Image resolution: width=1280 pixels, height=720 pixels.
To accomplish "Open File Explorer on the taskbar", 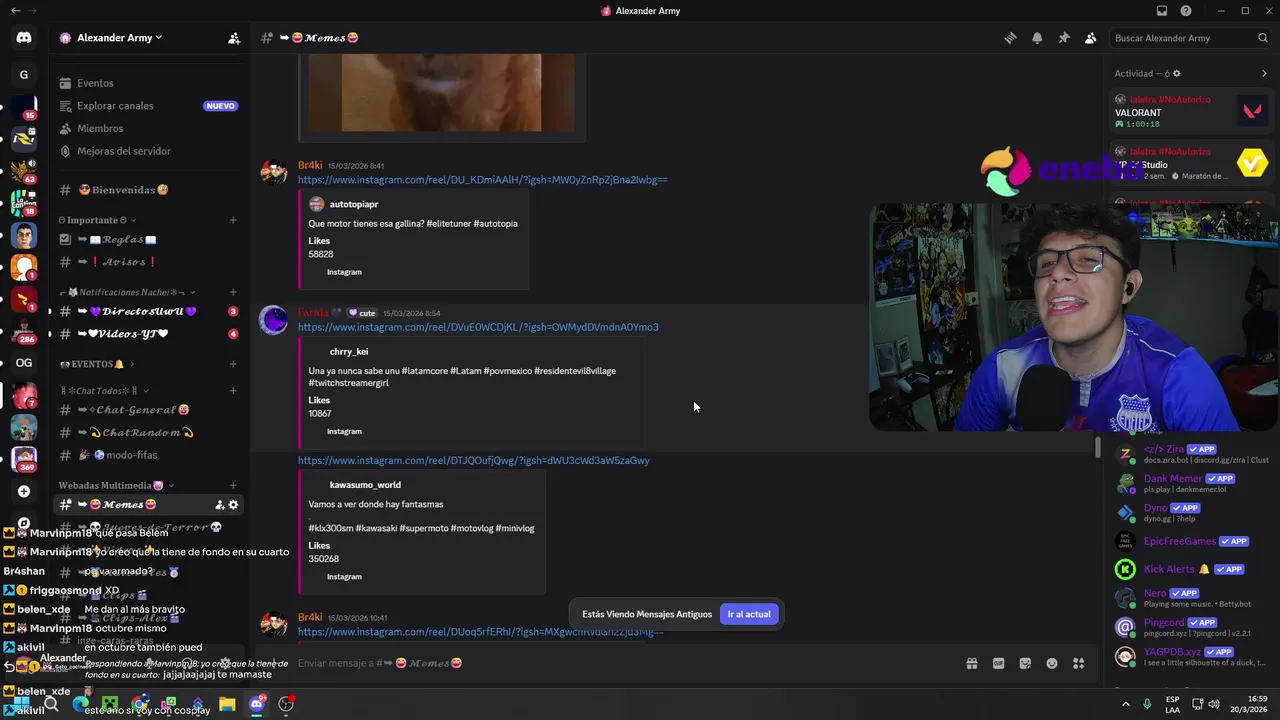I will coord(227,704).
